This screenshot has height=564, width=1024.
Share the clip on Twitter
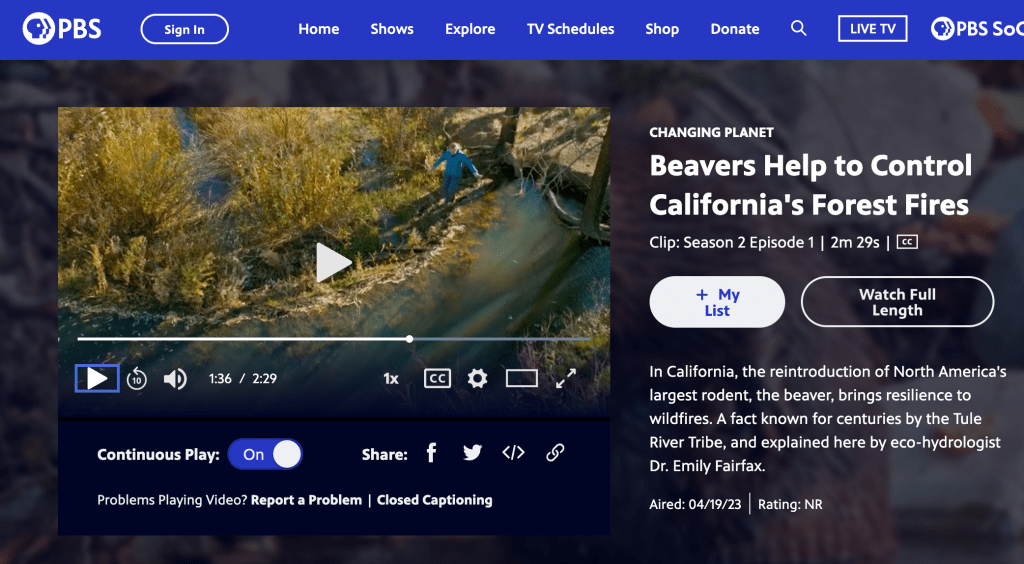pyautogui.click(x=472, y=453)
